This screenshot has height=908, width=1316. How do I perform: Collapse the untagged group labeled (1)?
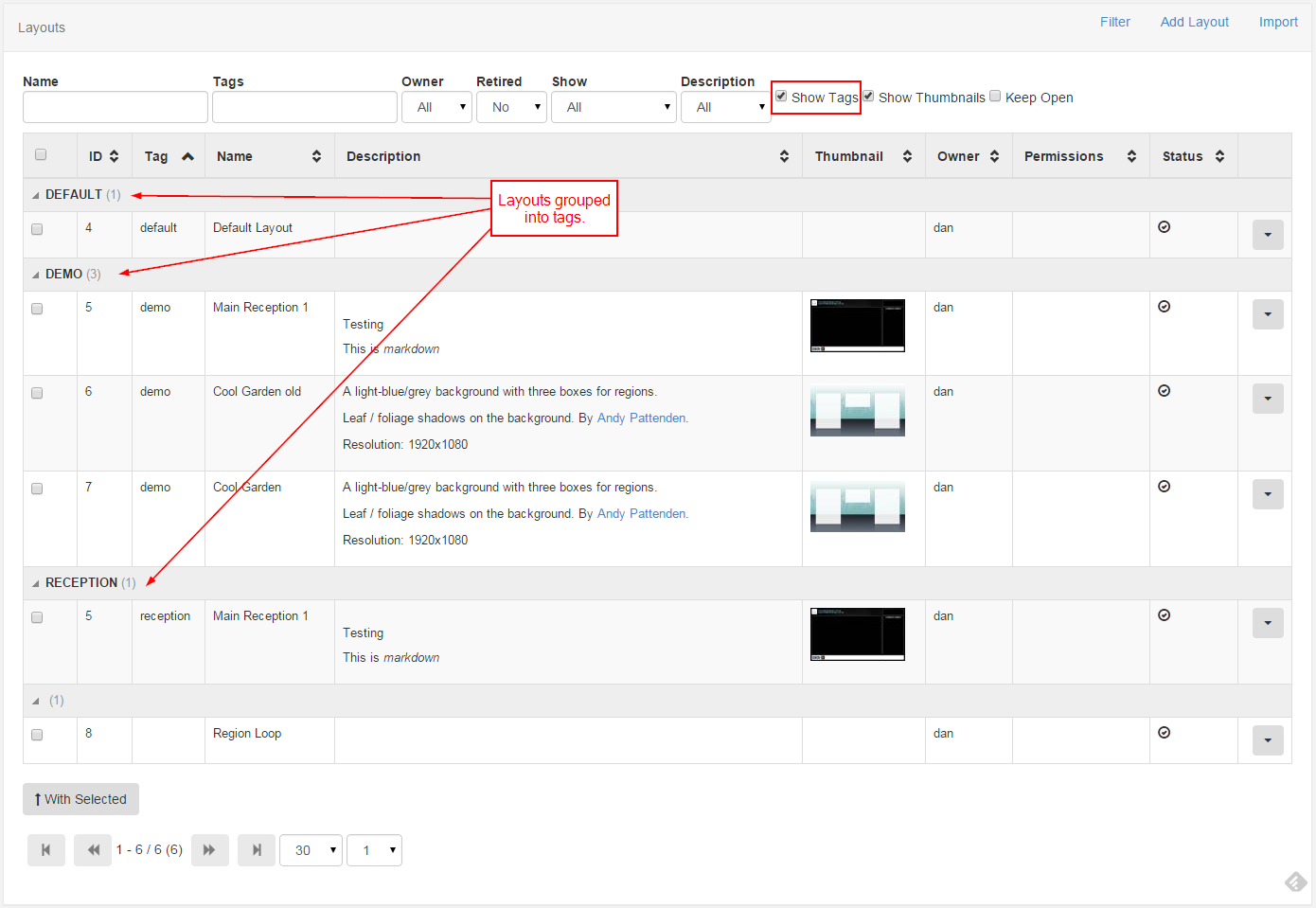click(36, 702)
